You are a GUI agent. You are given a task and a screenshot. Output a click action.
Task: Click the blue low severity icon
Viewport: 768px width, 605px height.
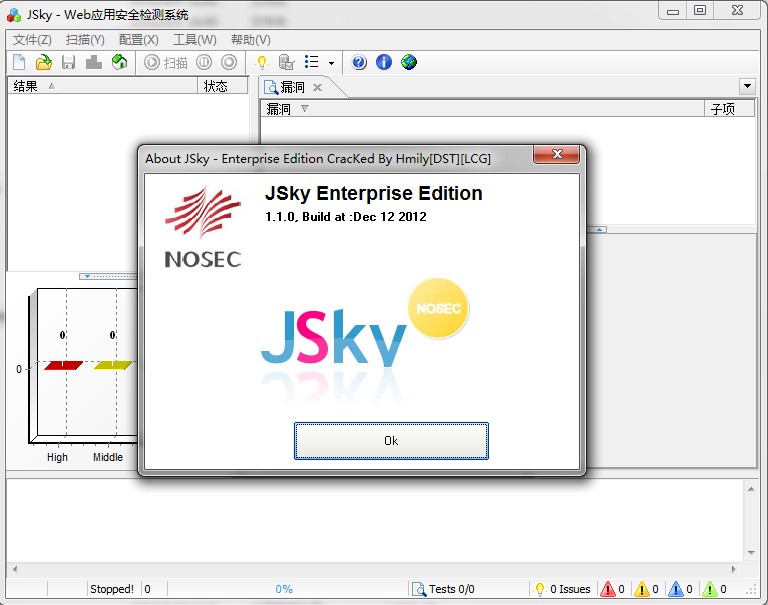tap(676, 588)
